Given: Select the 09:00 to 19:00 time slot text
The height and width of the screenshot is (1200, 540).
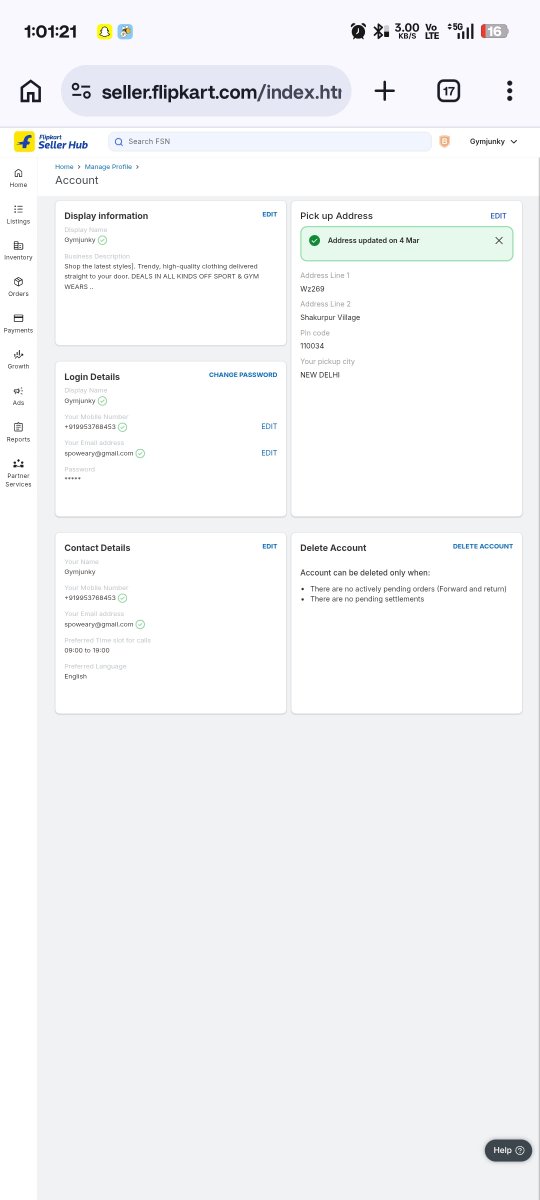Looking at the screenshot, I should [87, 650].
